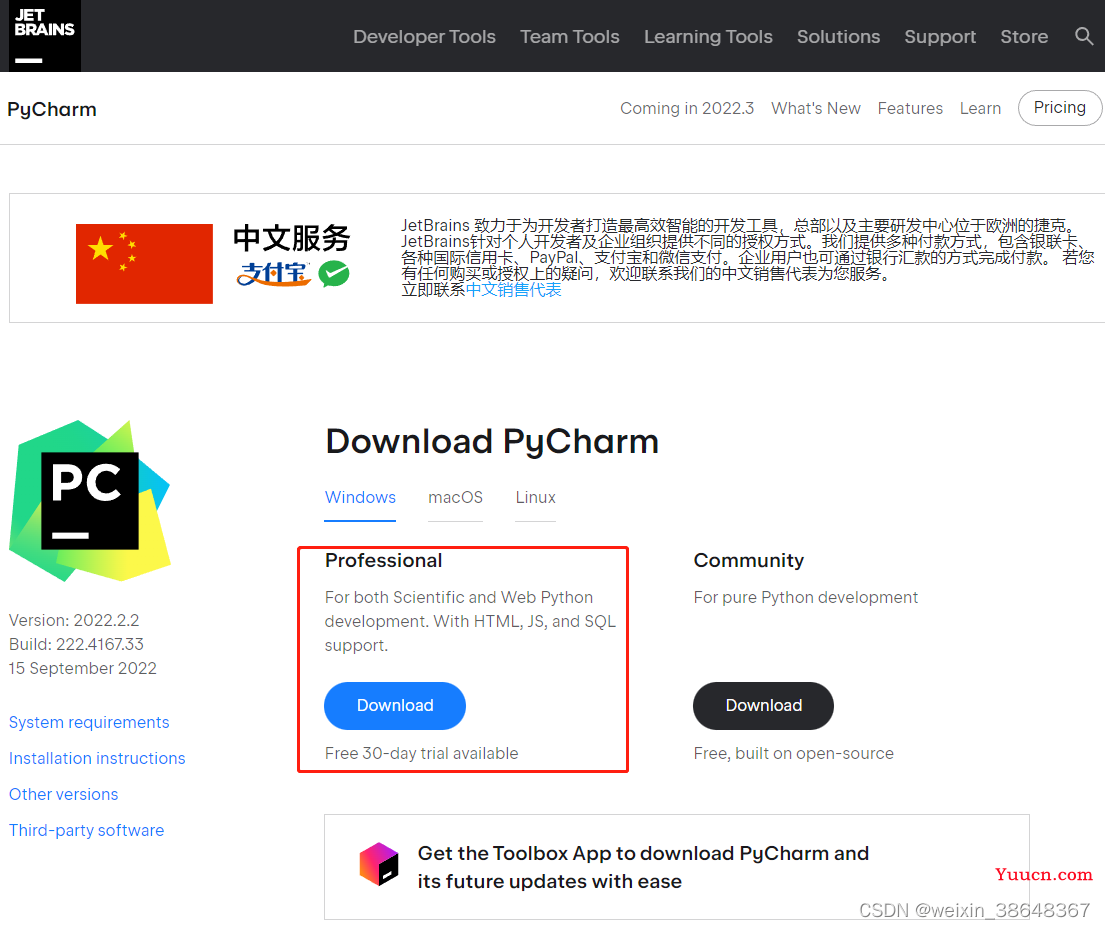This screenshot has width=1105, height=929.
Task: Click the 中文销售代表 link
Action: (x=514, y=290)
